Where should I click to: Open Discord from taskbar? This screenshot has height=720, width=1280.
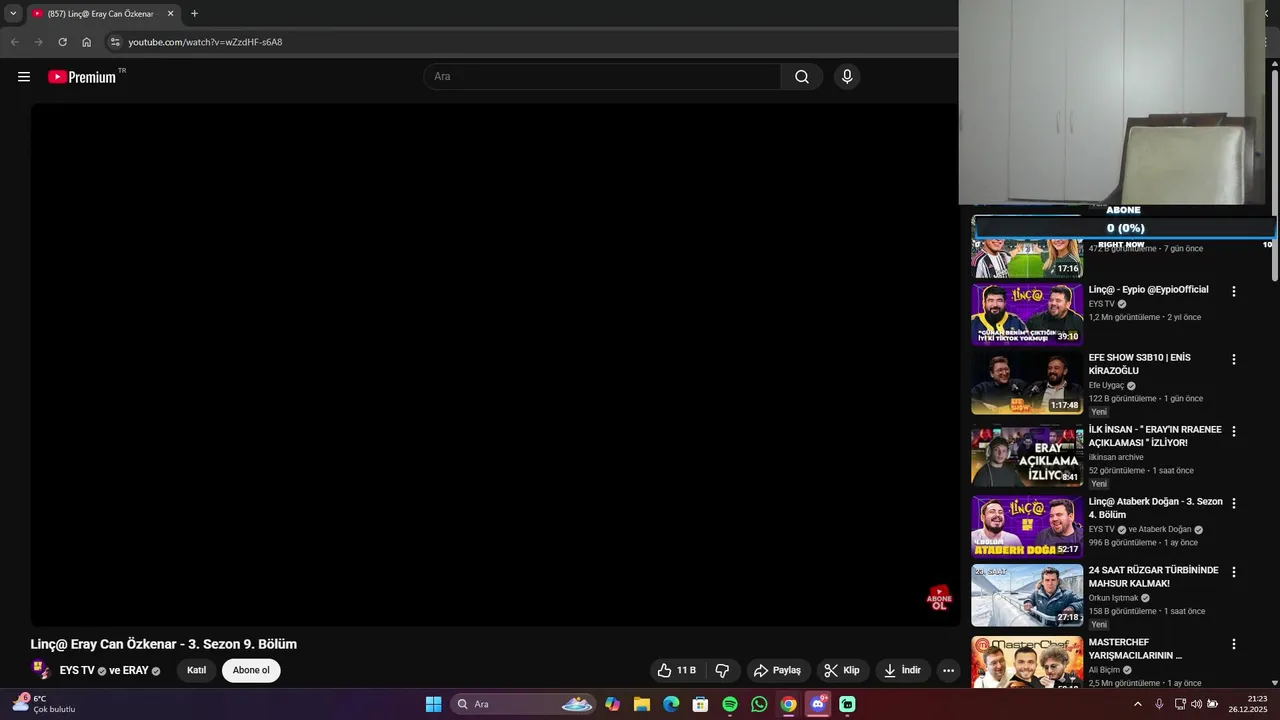click(x=818, y=704)
